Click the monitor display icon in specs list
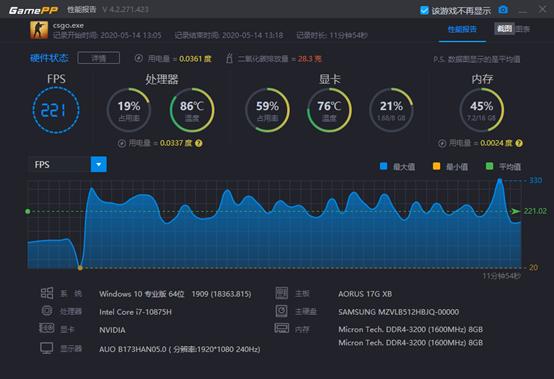The height and width of the screenshot is (379, 554). 47,348
